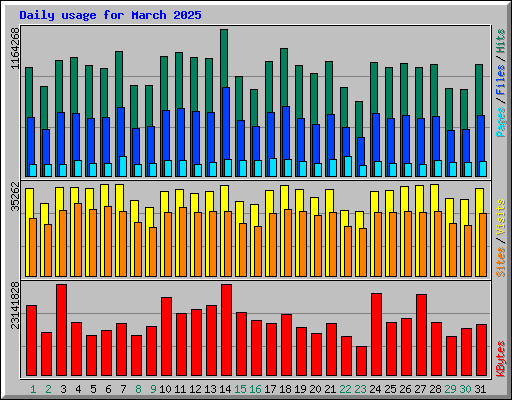Click day label 27 on x-axis

click(x=420, y=389)
